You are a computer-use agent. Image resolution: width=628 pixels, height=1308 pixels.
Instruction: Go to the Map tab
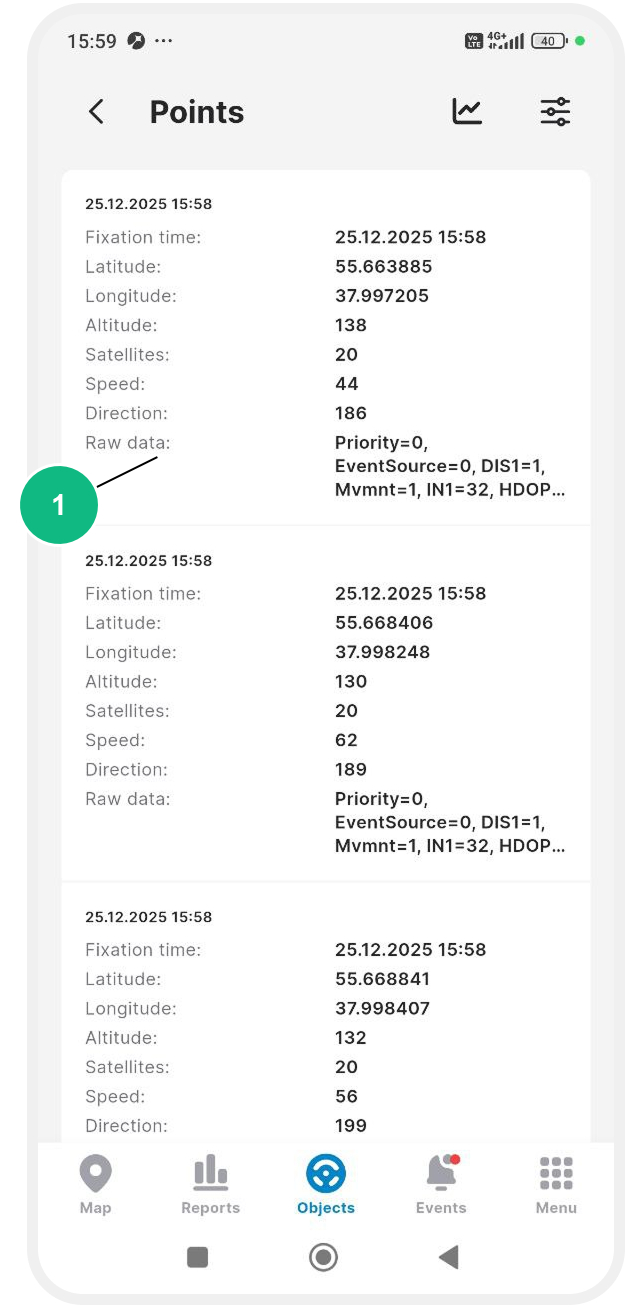pyautogui.click(x=96, y=1185)
